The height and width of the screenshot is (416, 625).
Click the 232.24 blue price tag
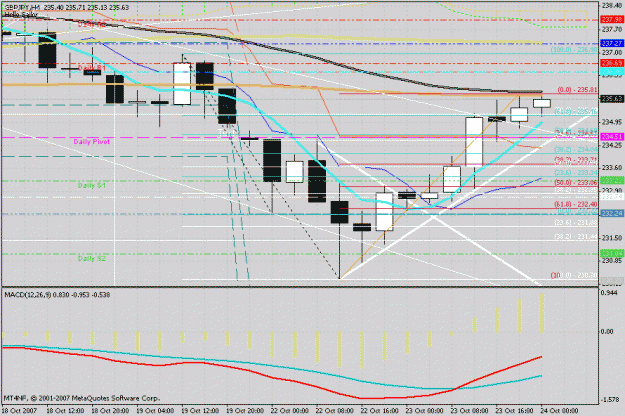click(612, 214)
